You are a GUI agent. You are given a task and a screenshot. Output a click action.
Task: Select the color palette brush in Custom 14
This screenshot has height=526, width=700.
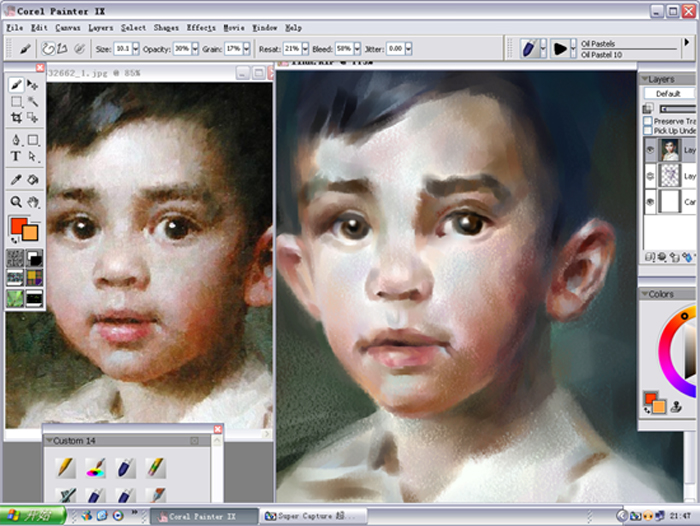tap(95, 468)
